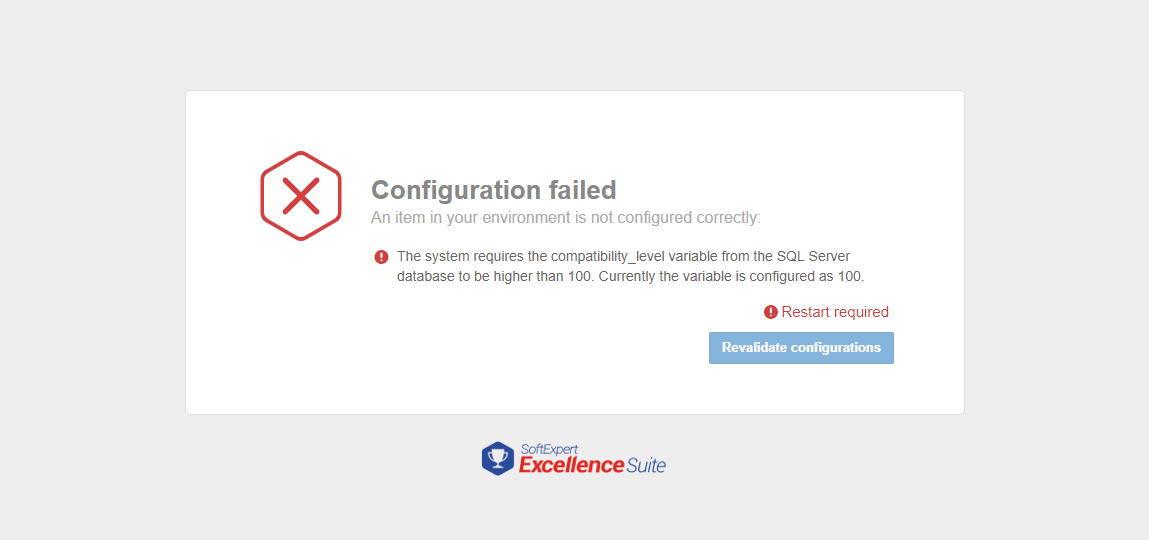Click the word 'failed' in the heading

[582, 190]
